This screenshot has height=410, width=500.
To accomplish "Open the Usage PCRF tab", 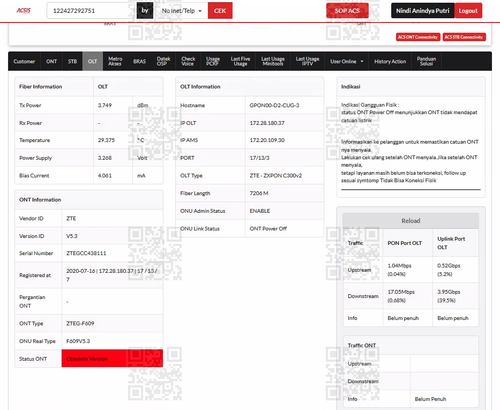I will (212, 61).
